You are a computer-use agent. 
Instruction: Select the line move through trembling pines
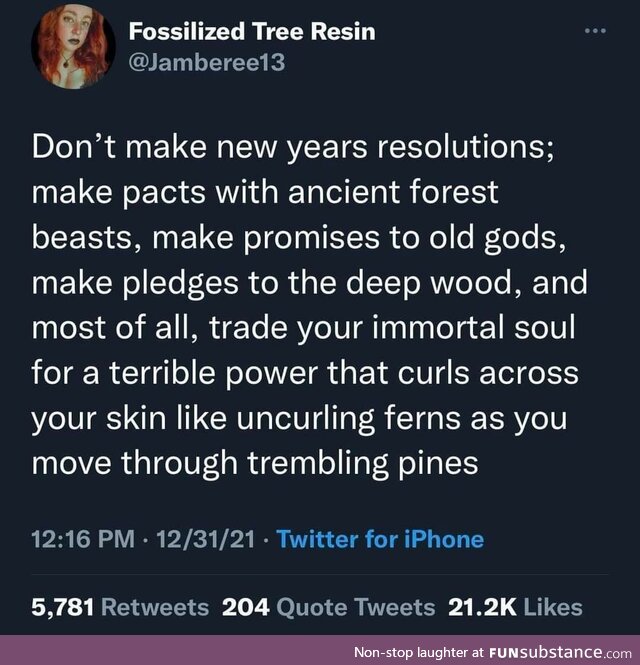pyautogui.click(x=255, y=463)
